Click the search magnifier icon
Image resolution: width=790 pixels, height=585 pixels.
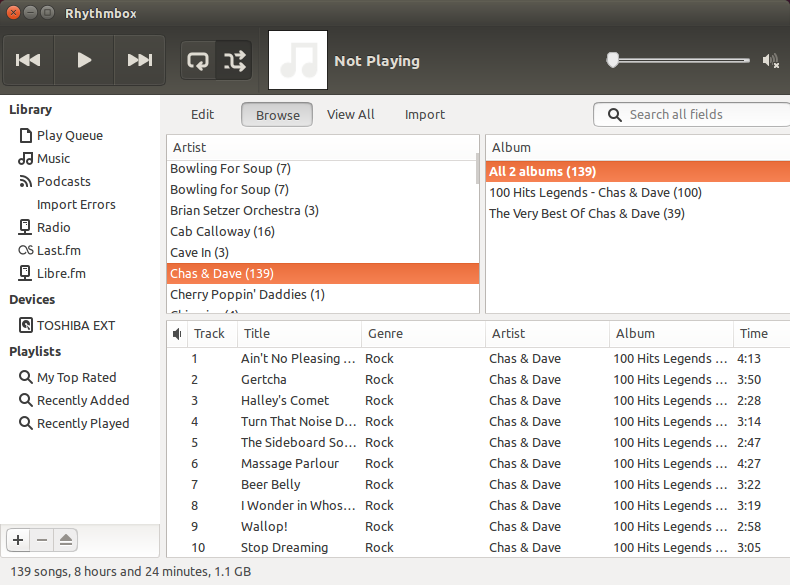click(614, 115)
